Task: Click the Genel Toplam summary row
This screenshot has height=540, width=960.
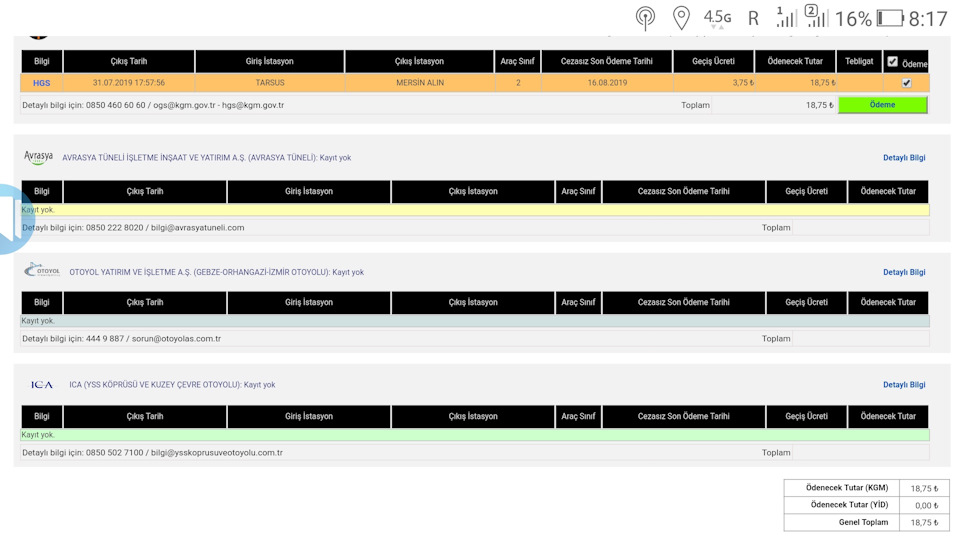Action: (866, 522)
